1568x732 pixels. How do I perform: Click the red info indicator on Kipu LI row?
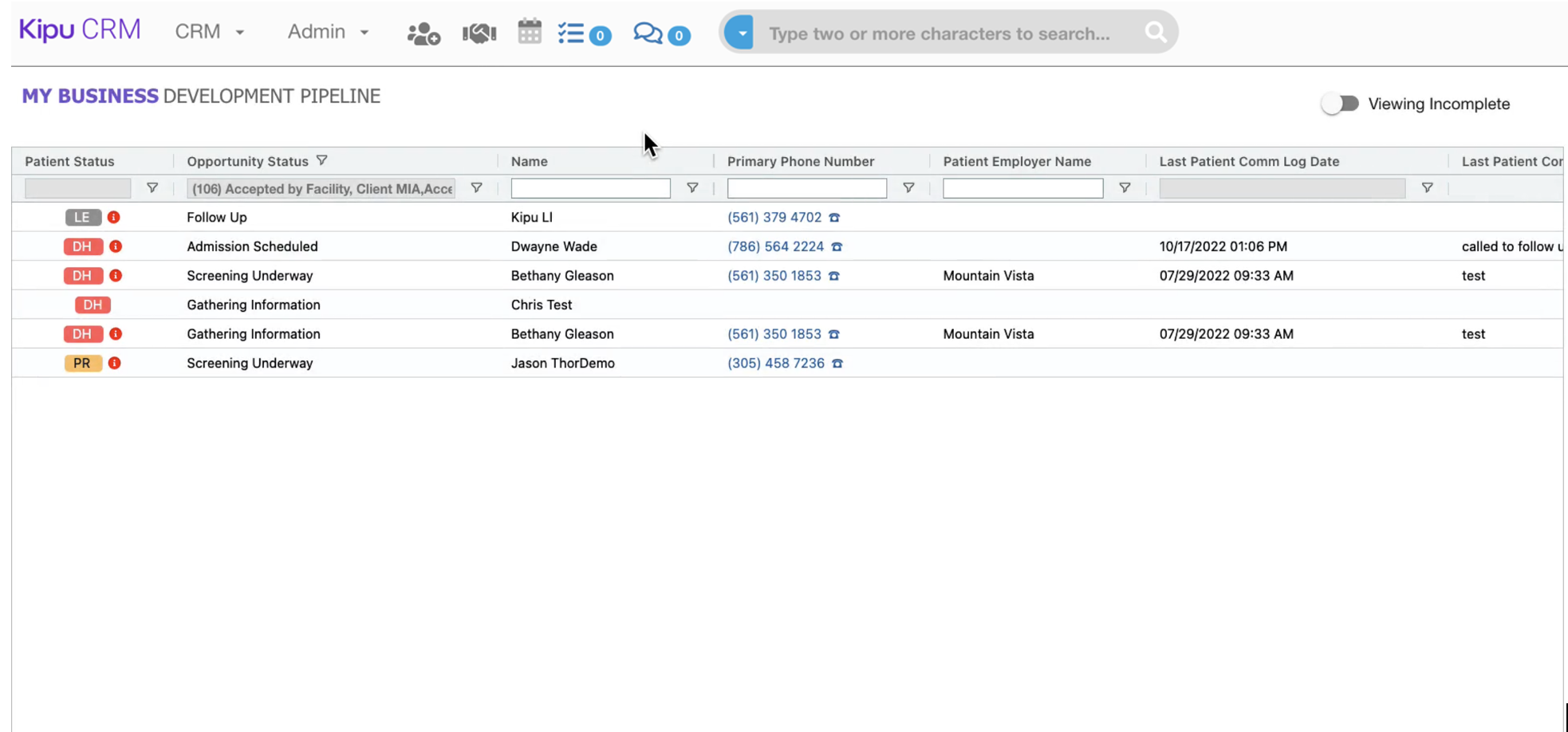(115, 217)
